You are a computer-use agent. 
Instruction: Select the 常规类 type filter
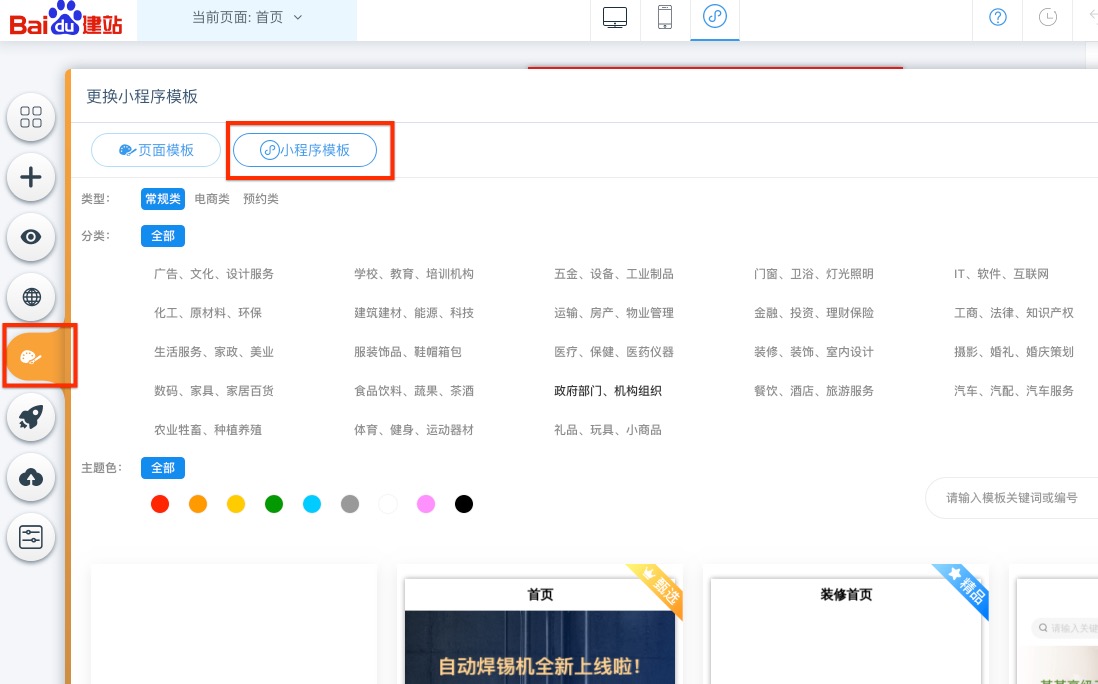(x=163, y=199)
